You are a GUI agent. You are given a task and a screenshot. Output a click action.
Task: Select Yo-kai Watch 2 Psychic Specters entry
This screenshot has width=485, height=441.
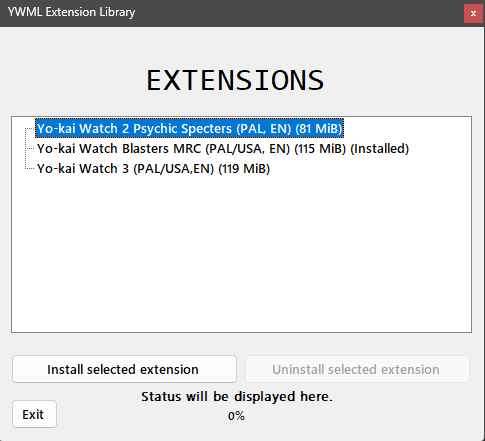coord(189,128)
